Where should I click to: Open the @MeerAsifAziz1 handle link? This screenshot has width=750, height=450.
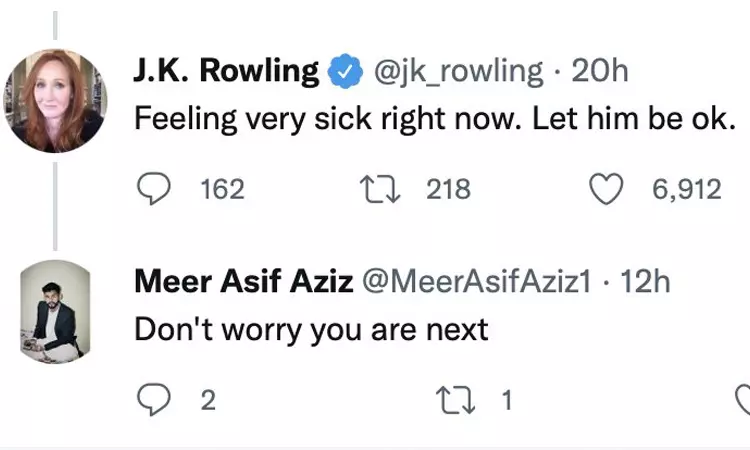pos(478,282)
